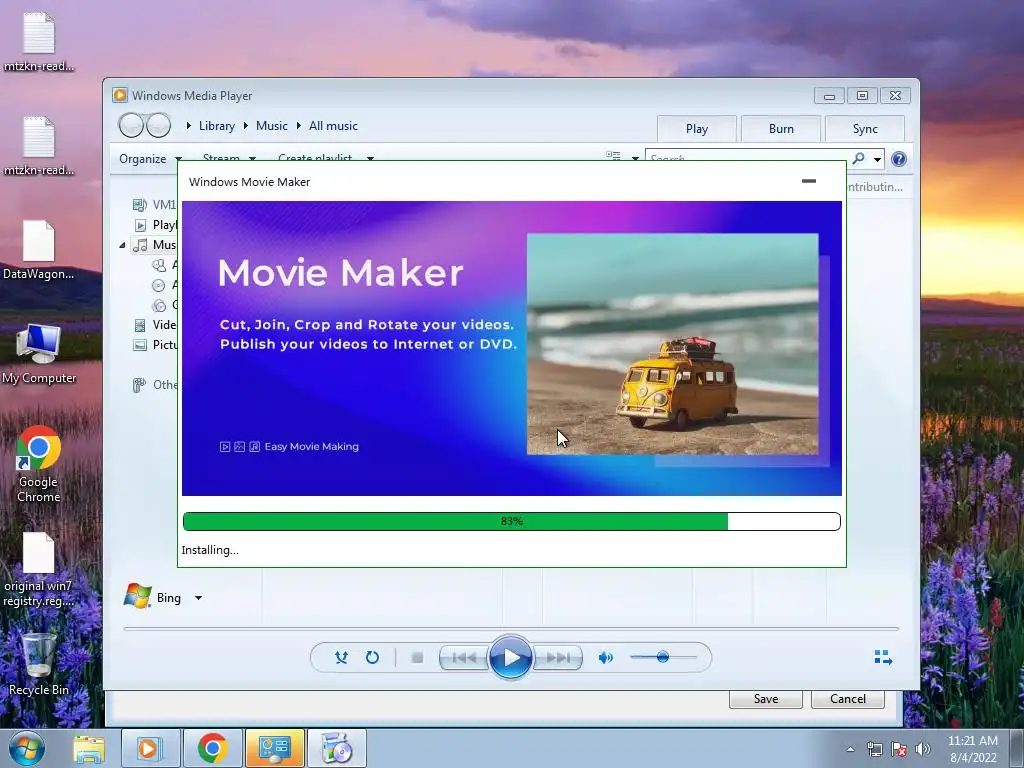This screenshot has height=768, width=1024.
Task: Click the All music breadcrumb
Action: [x=333, y=126]
